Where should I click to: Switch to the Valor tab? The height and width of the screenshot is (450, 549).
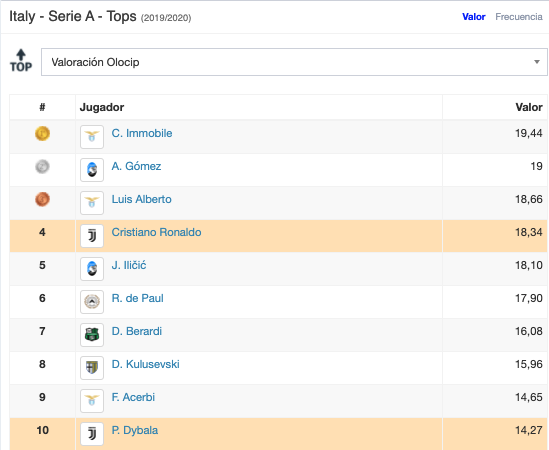[x=473, y=17]
